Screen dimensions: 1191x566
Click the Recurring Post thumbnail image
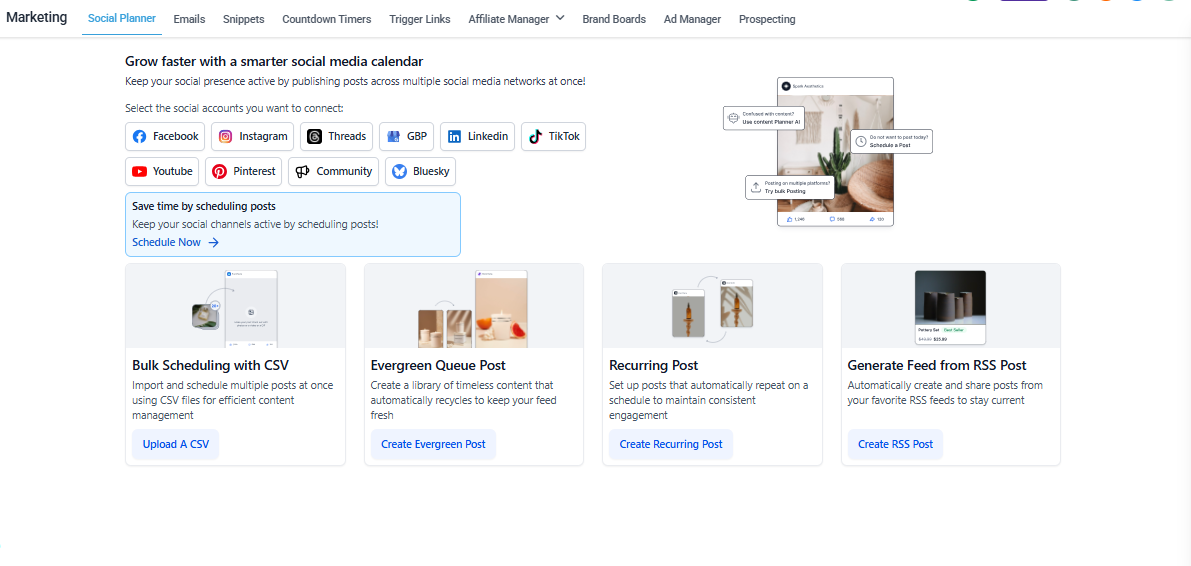coord(712,306)
